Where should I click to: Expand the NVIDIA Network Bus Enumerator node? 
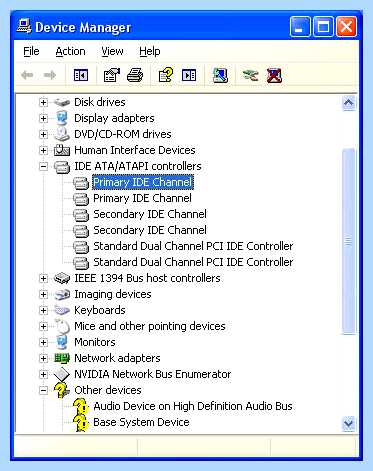point(43,374)
